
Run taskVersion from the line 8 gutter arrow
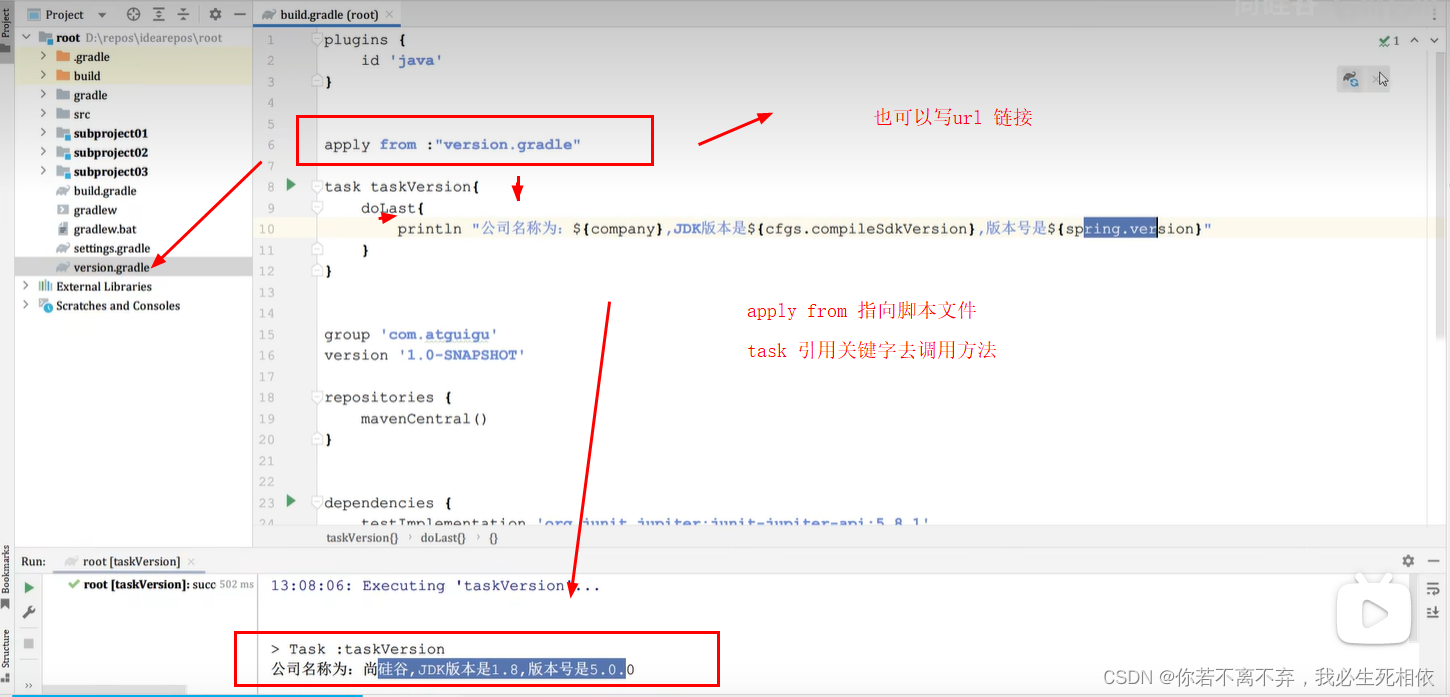[x=291, y=185]
